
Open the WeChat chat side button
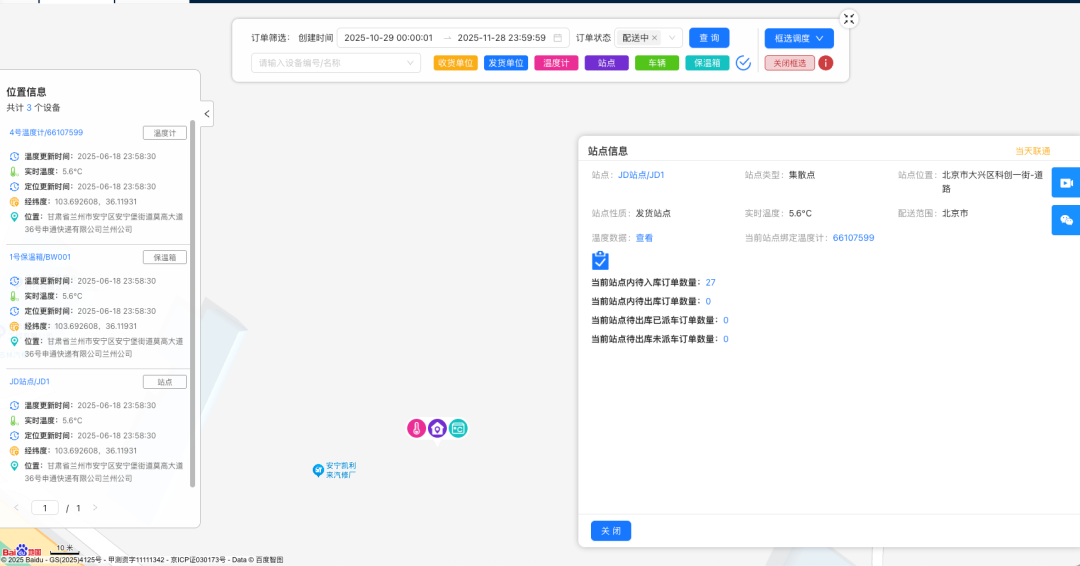[1066, 220]
